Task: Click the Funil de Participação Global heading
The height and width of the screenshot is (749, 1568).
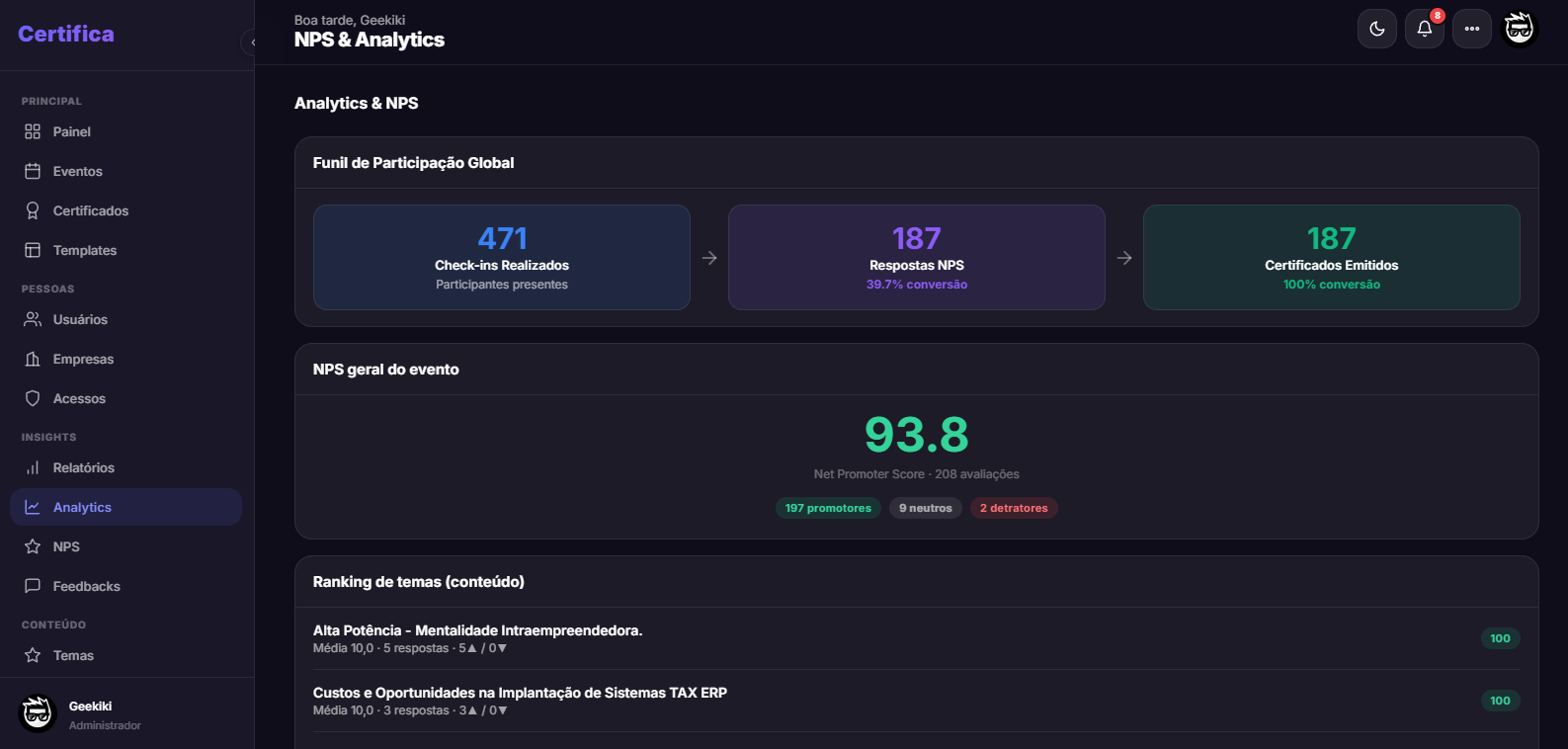Action: (413, 163)
